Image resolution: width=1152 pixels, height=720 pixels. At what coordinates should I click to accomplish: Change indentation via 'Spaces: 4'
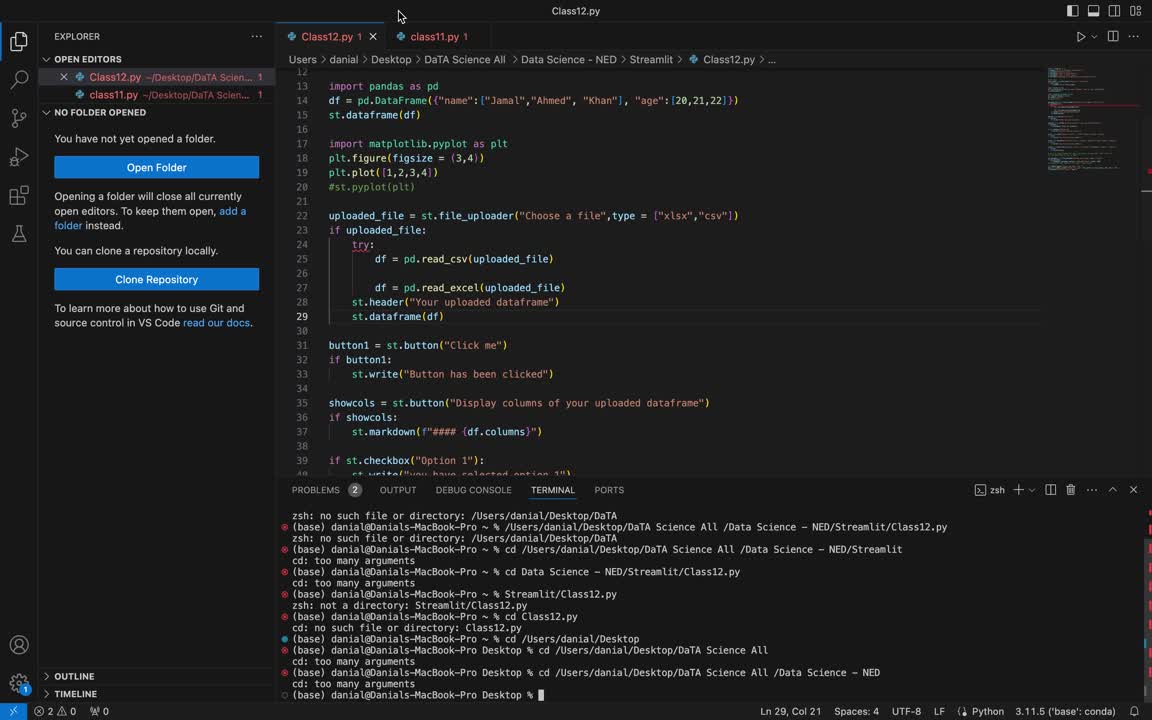pos(857,711)
